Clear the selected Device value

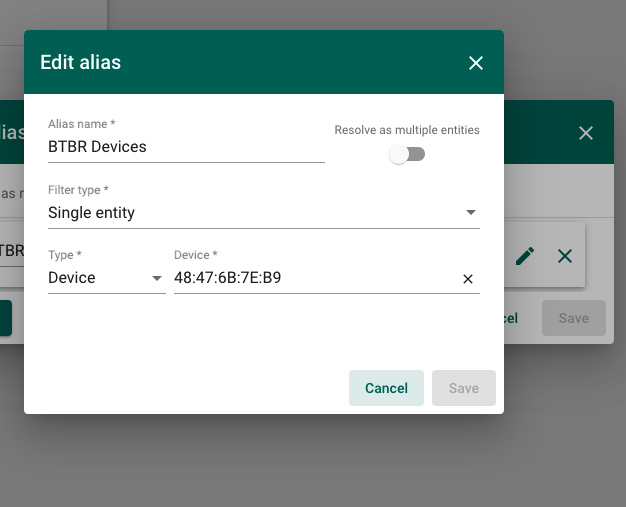[x=468, y=279]
